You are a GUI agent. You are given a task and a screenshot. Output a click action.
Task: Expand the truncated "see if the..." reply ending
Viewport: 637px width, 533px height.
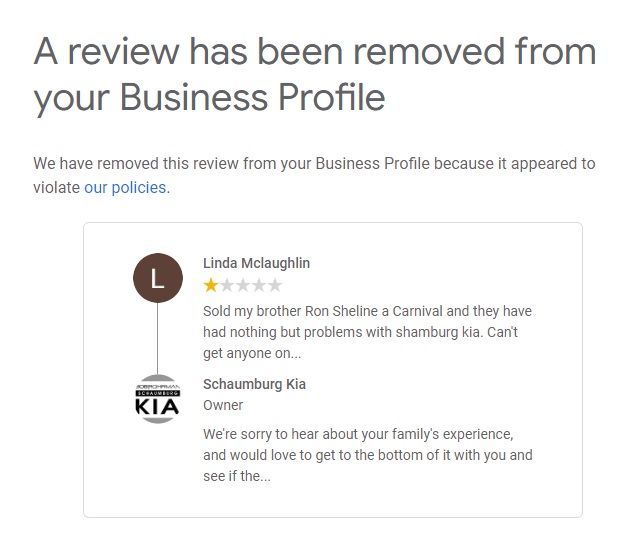pos(237,476)
